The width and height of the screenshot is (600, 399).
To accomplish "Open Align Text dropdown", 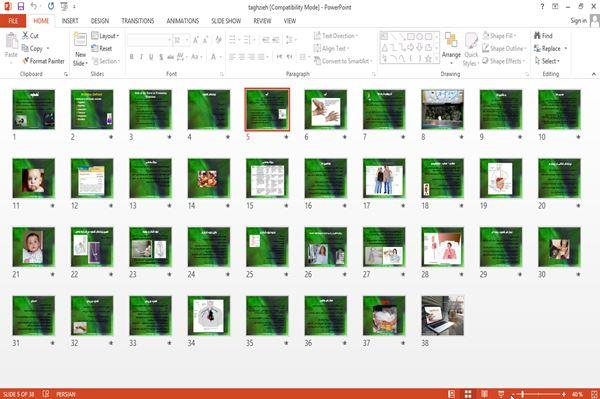I will click(x=331, y=49).
